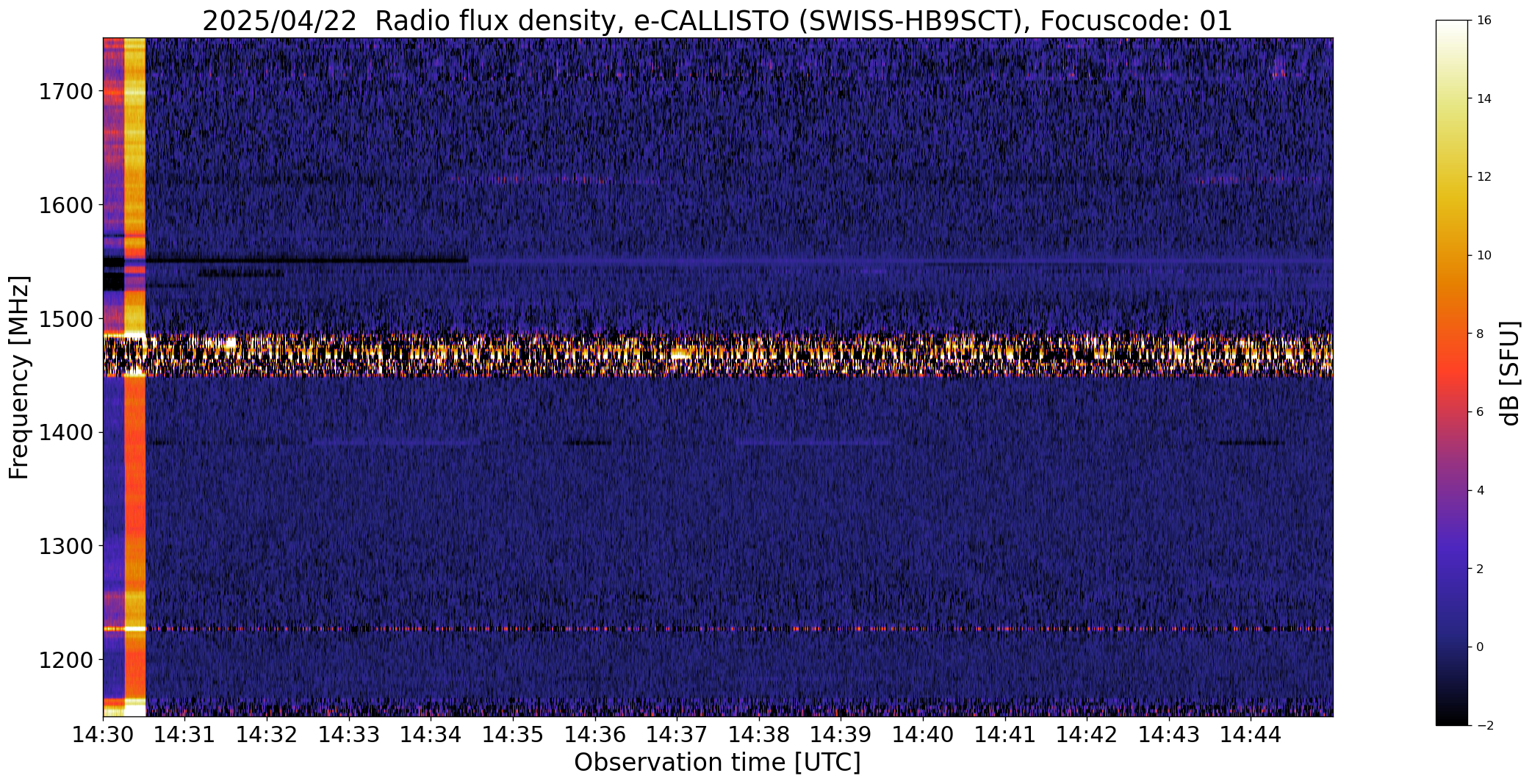Image resolution: width=1532 pixels, height=784 pixels.
Task: Click the colorbar's 12 tick label
Action: pyautogui.click(x=1484, y=177)
